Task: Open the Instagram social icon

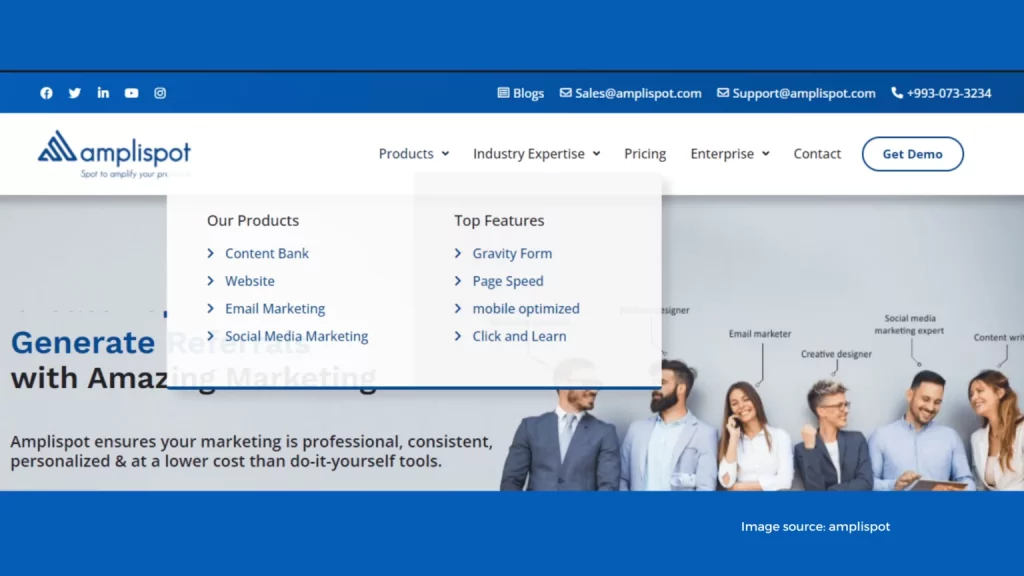Action: click(x=160, y=93)
